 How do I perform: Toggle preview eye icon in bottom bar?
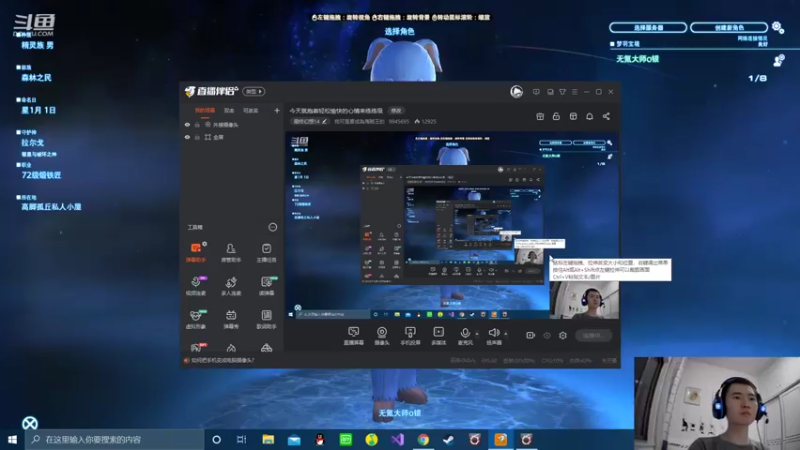pyautogui.click(x=547, y=335)
